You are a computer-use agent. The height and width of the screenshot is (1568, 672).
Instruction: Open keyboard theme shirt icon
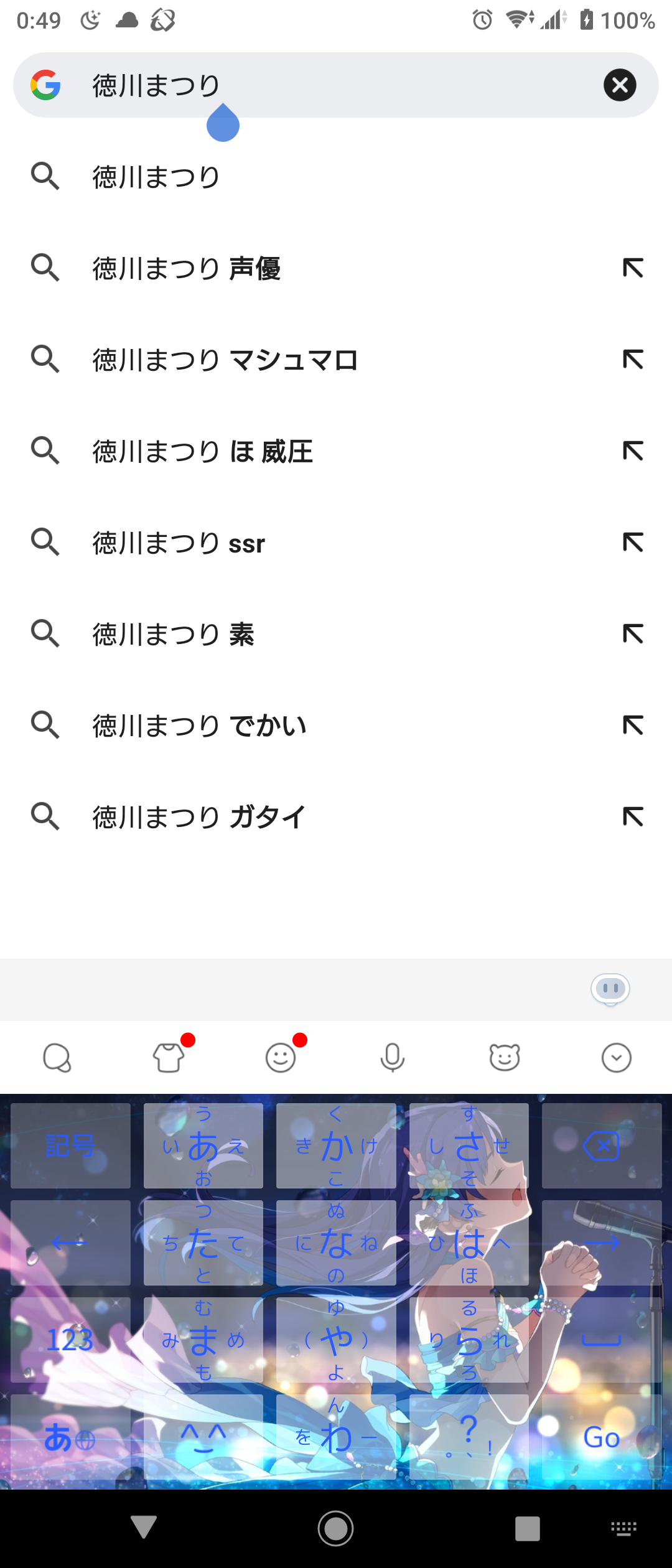[169, 1057]
